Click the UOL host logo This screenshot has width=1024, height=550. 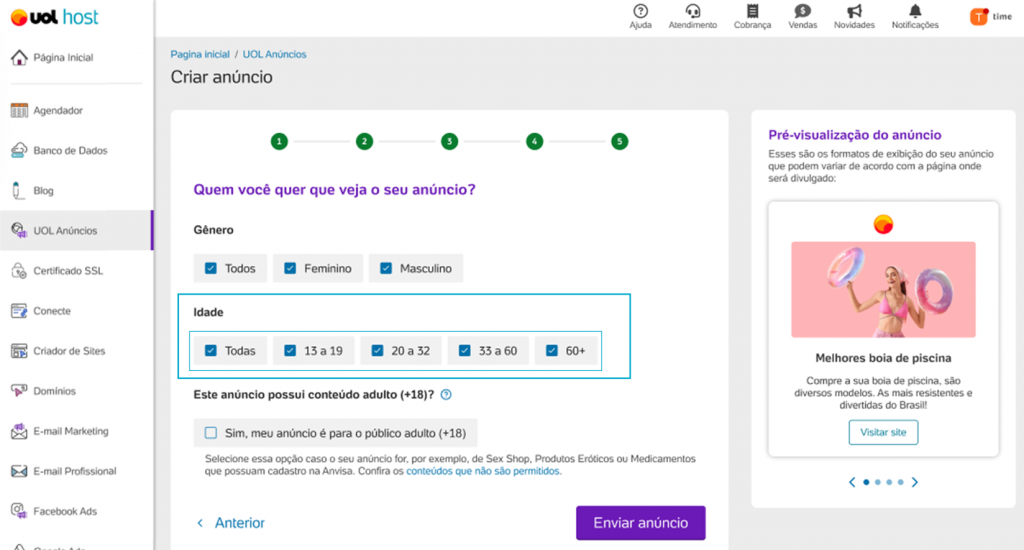point(55,18)
